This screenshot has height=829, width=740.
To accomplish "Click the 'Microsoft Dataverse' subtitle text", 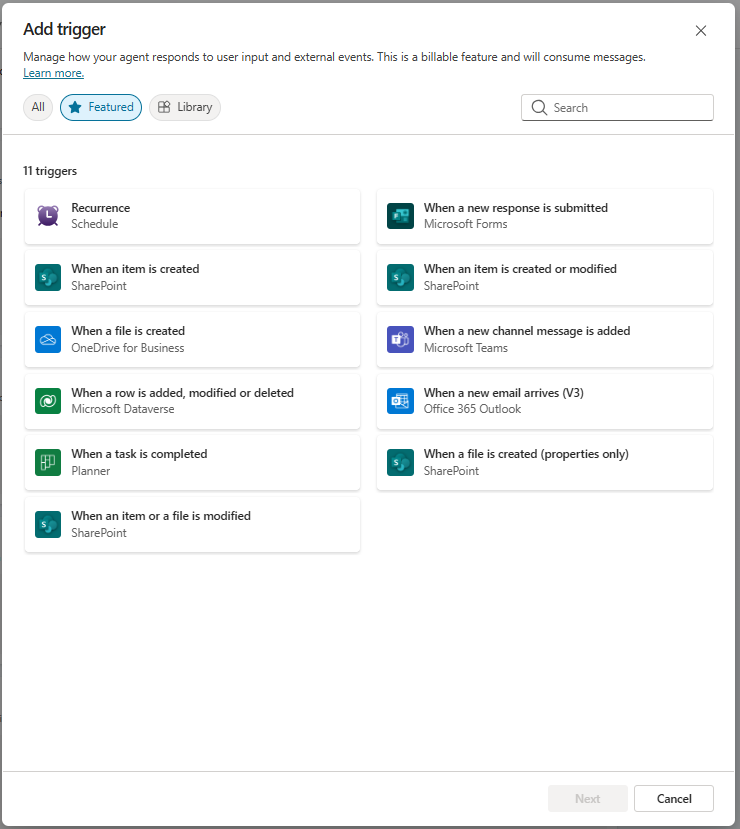I will pos(123,409).
